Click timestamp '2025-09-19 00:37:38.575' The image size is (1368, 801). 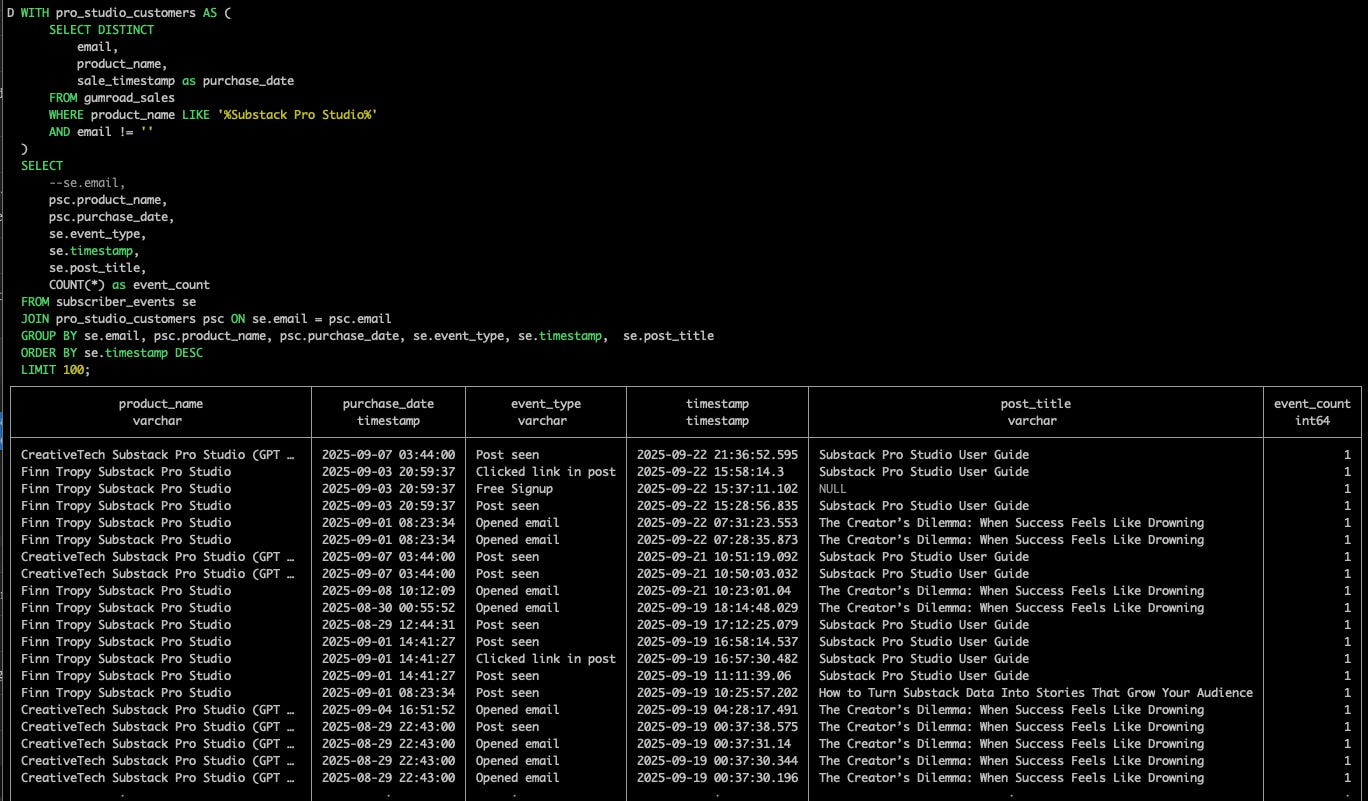pos(717,727)
